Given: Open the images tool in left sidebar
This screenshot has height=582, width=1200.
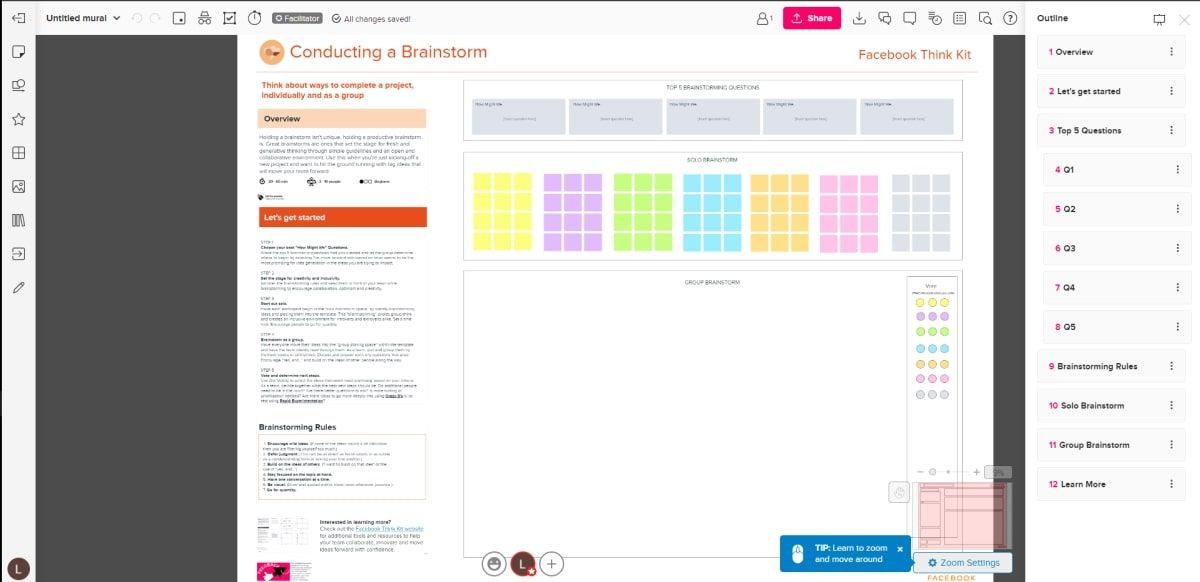Looking at the screenshot, I should (18, 187).
